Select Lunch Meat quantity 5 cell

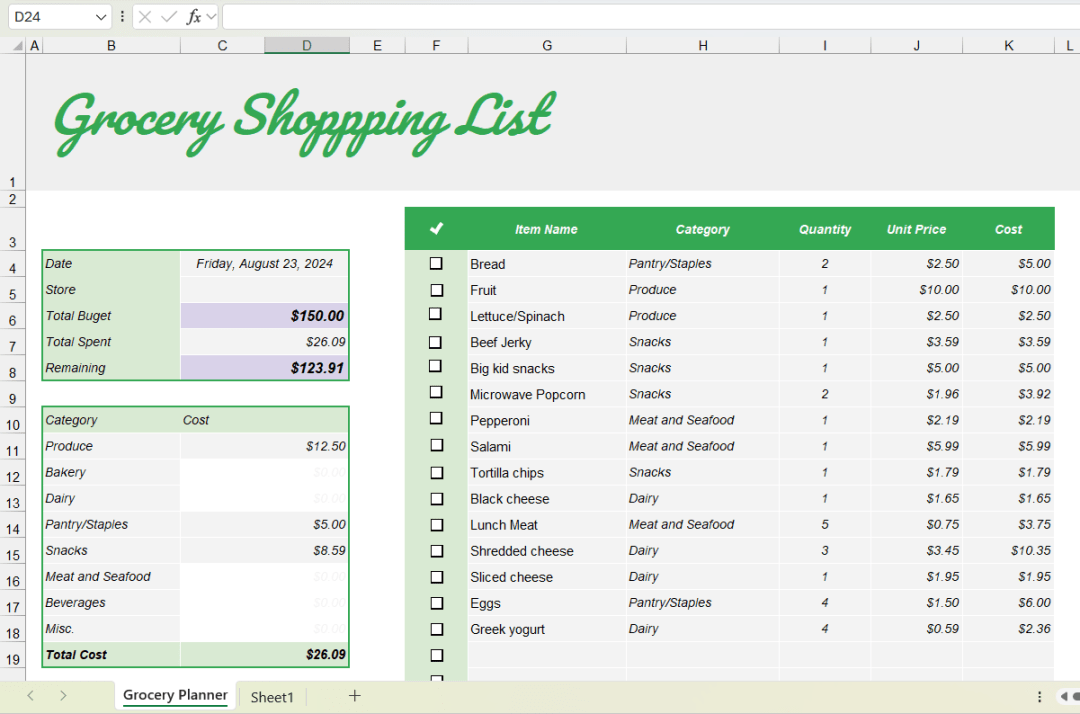pyautogui.click(x=824, y=525)
